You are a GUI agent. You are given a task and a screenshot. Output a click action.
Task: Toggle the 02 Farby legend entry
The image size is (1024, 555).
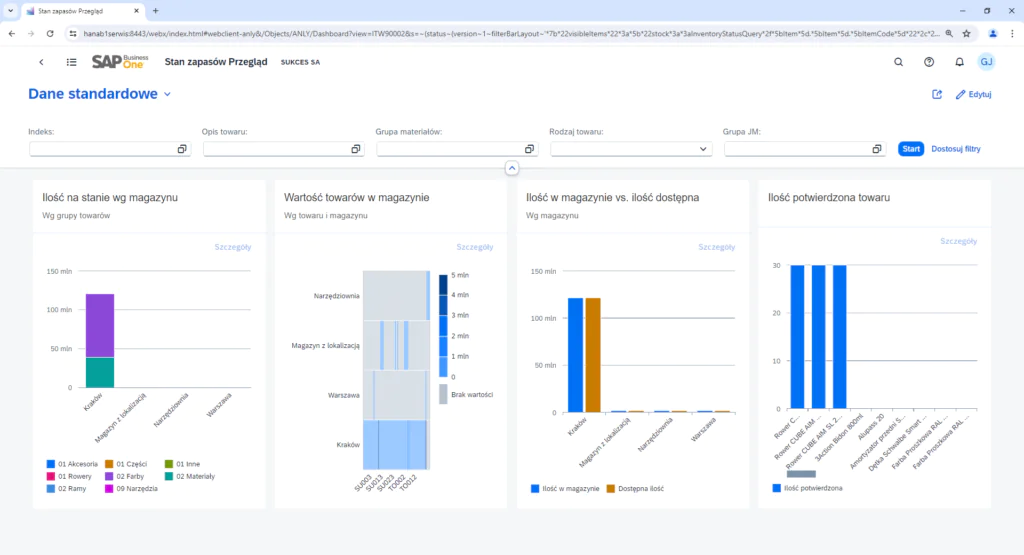(135, 477)
